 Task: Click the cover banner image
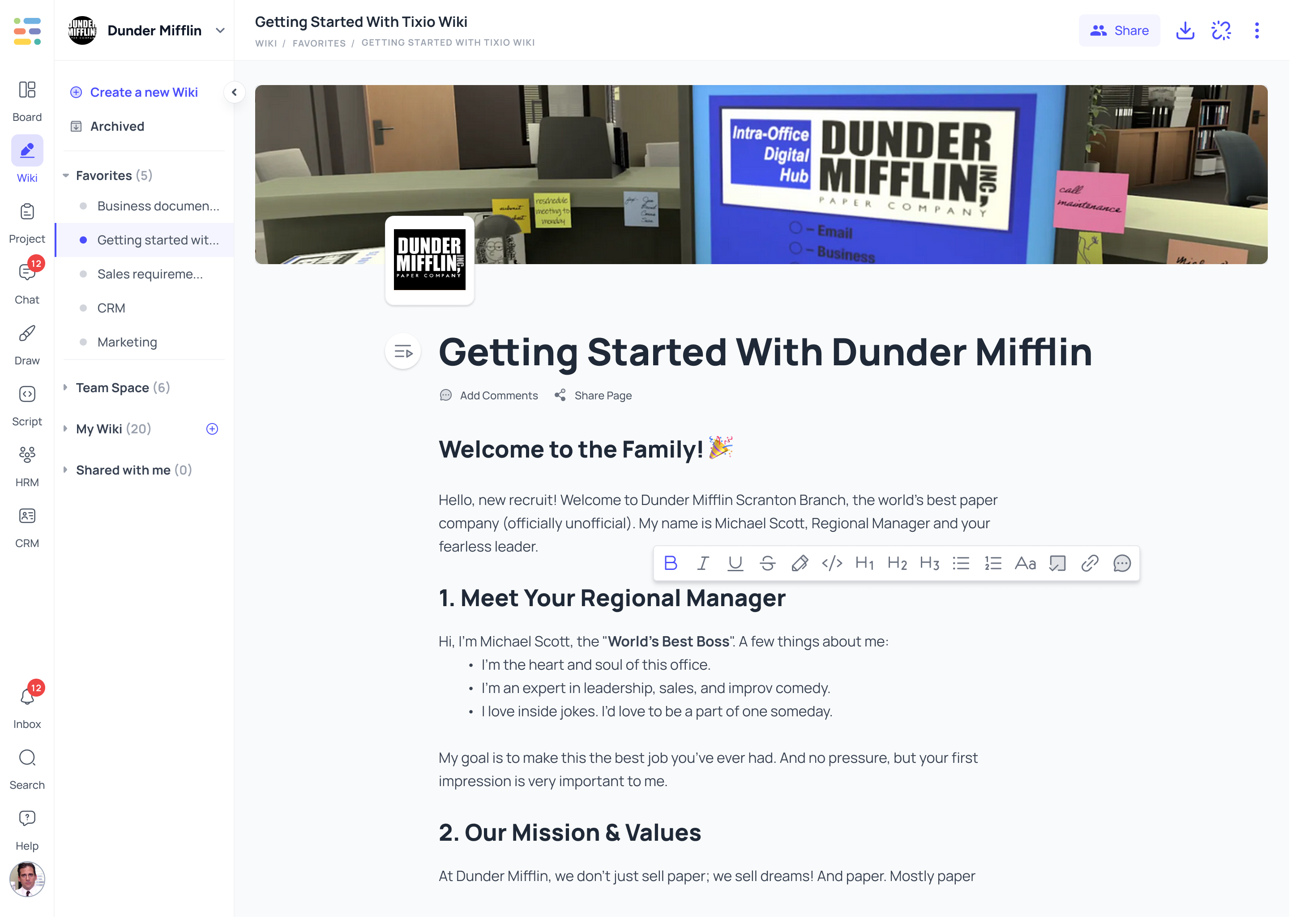point(761,175)
